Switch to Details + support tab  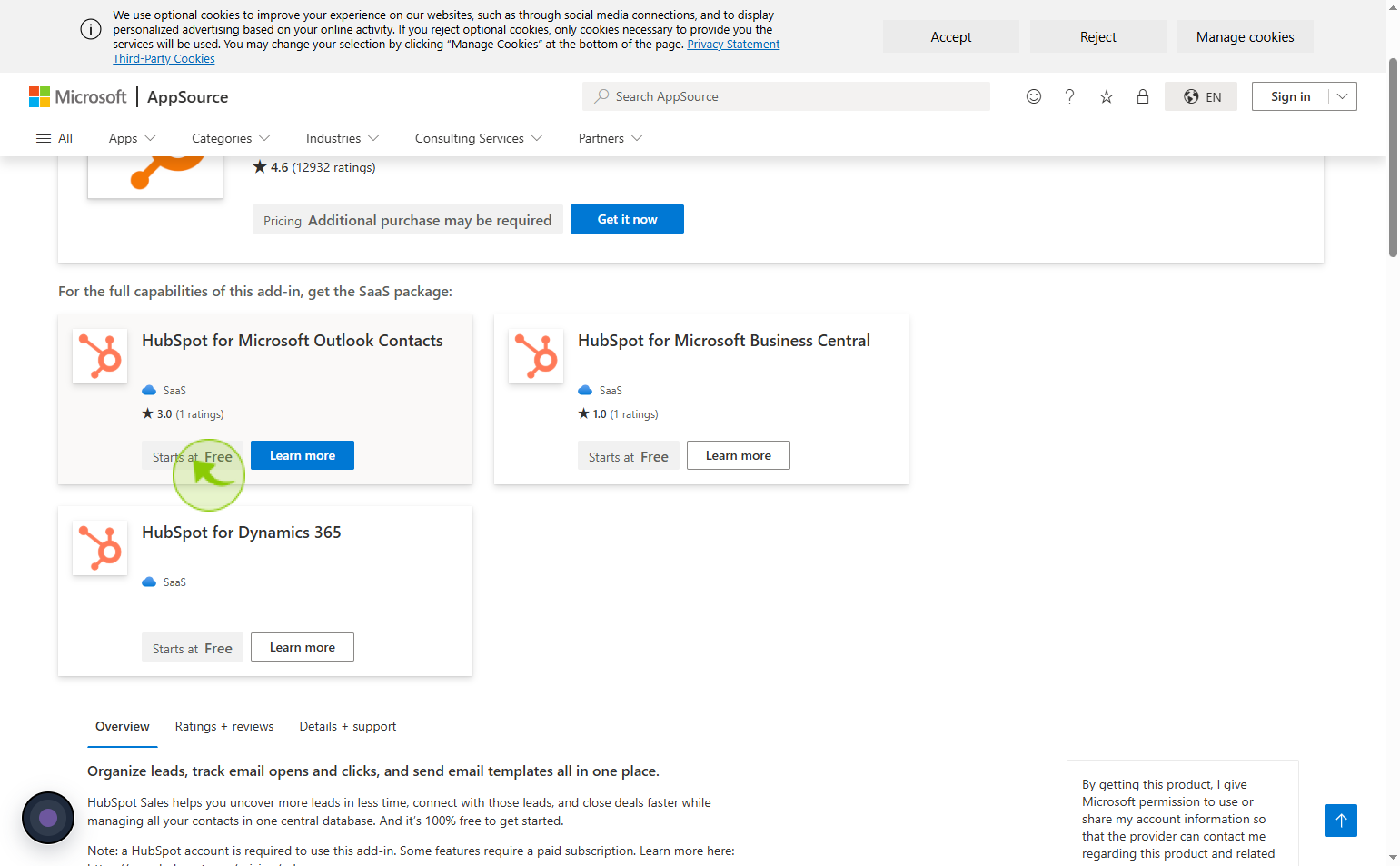click(x=348, y=726)
